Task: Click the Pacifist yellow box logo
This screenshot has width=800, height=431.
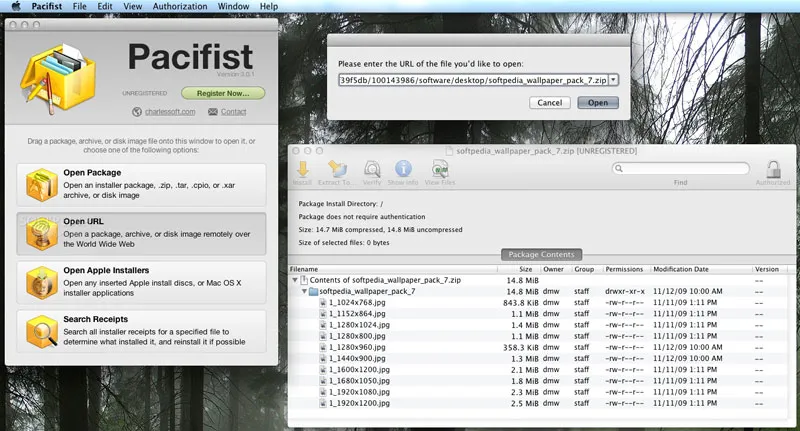Action: (57, 78)
